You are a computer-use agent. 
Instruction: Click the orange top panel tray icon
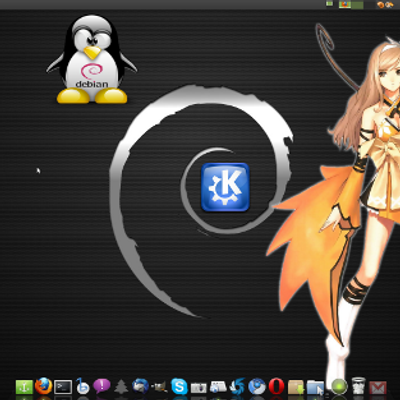click(380, 5)
